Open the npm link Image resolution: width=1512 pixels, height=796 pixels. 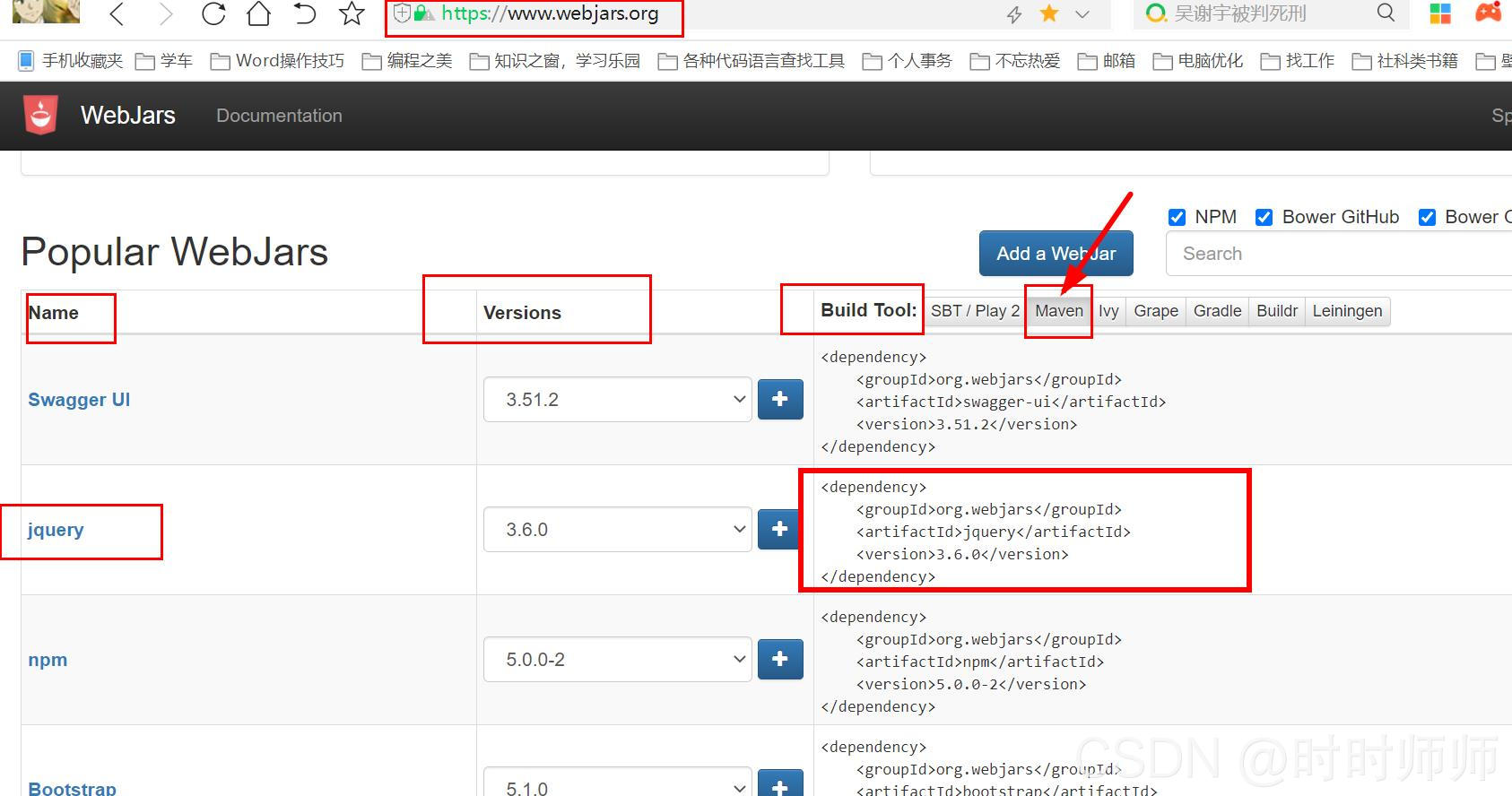pos(48,660)
